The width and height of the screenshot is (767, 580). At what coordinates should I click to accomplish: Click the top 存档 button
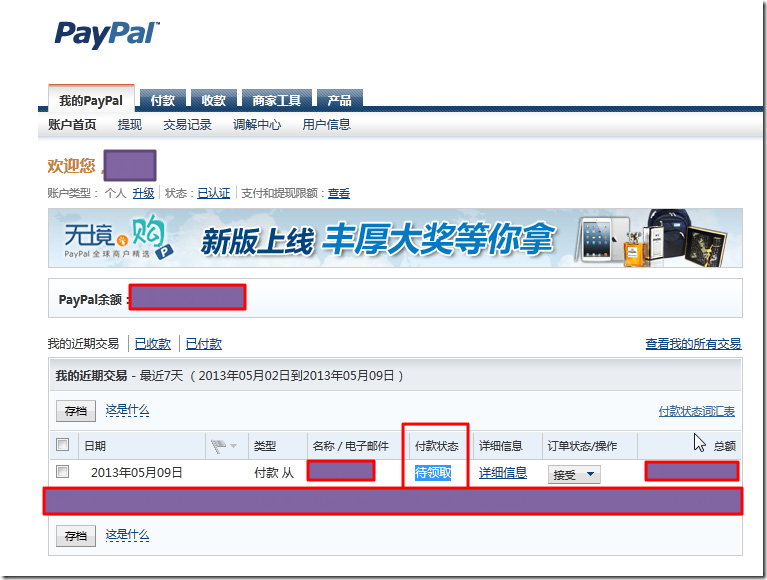tap(76, 411)
